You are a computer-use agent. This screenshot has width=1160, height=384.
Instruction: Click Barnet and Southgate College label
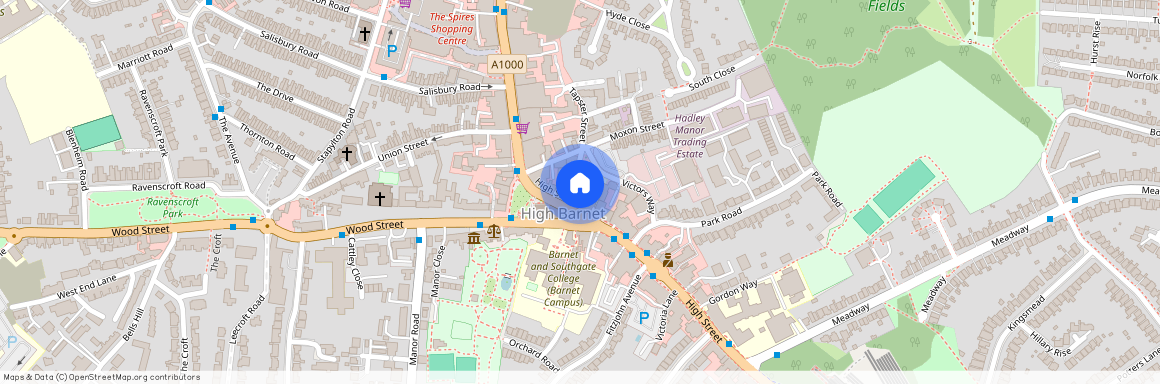click(x=563, y=278)
